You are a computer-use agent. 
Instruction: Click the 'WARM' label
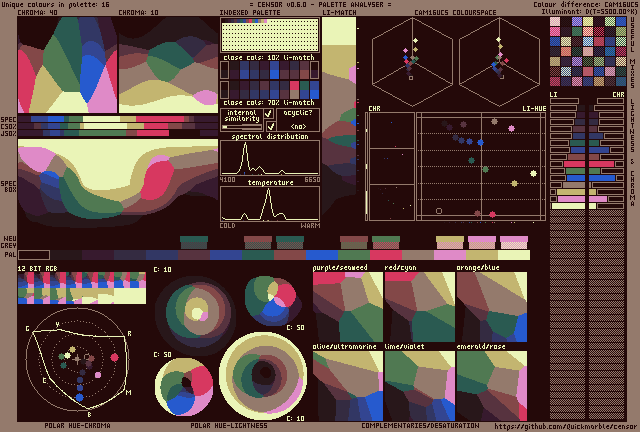[x=310, y=225]
